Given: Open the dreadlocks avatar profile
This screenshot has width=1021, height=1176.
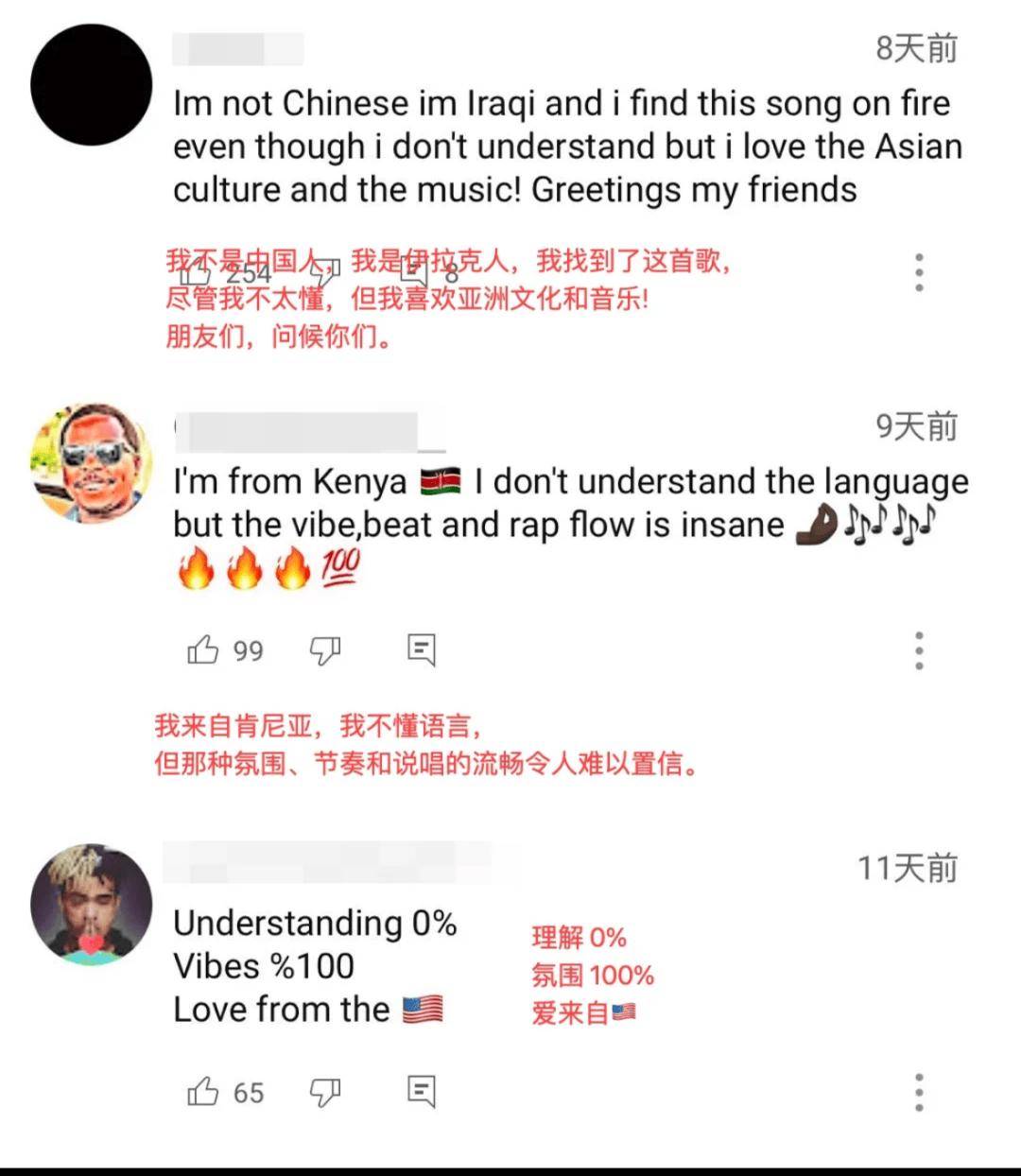Looking at the screenshot, I should 92,905.
